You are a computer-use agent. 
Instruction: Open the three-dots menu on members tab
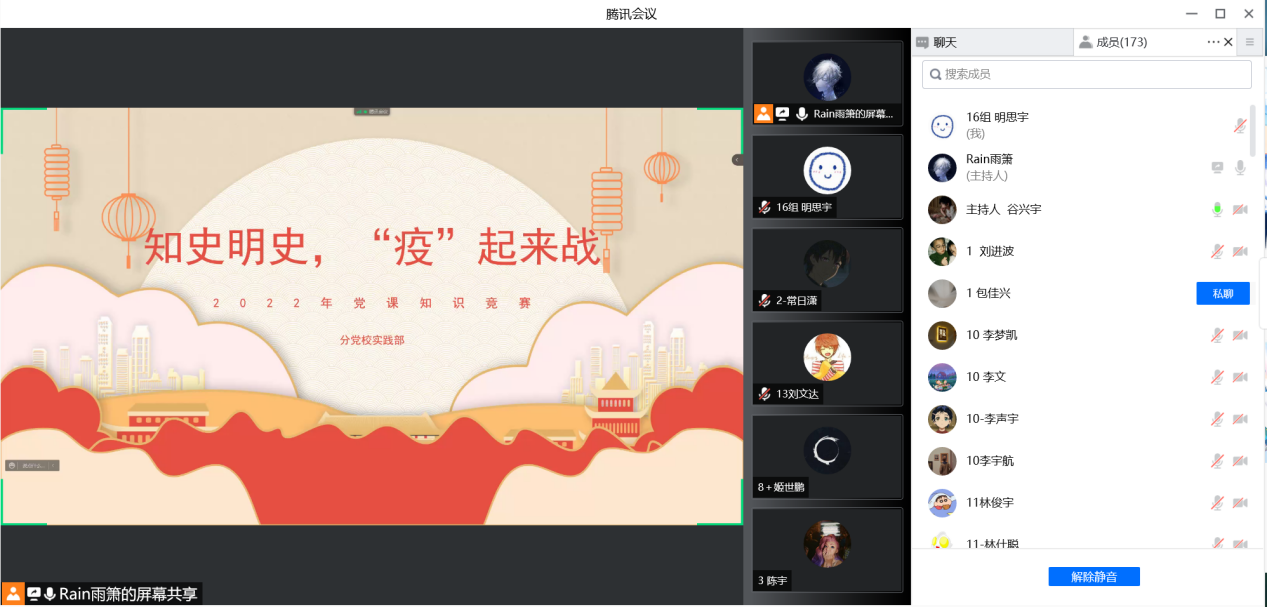click(x=1213, y=42)
